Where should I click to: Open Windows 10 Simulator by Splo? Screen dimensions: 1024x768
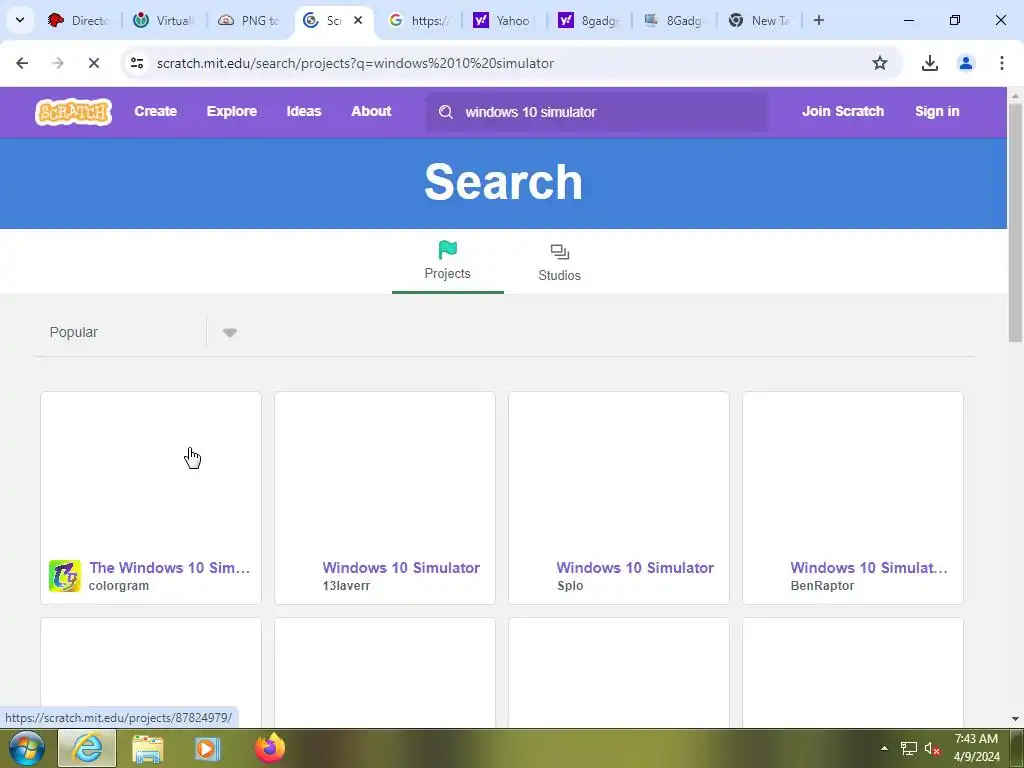pyautogui.click(x=635, y=568)
